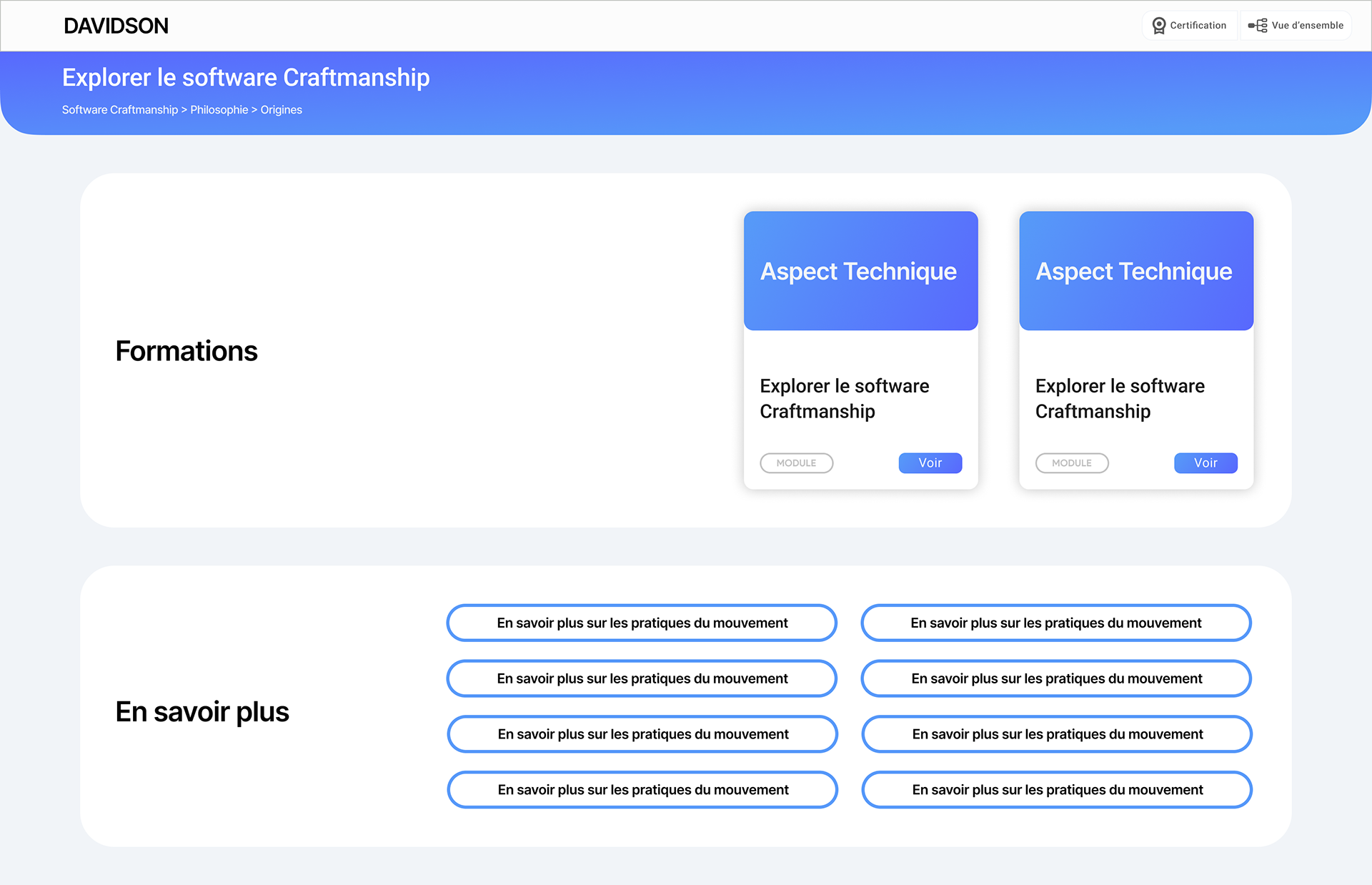Navigate to Philosophie breadcrumb link
Screen dimensions: 1372x885
pyautogui.click(x=219, y=110)
